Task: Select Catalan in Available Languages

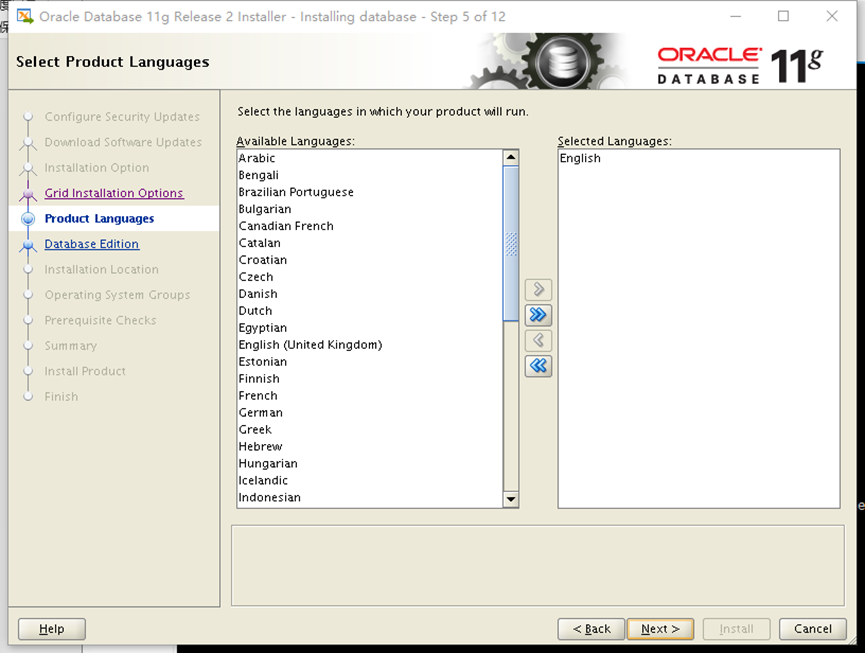Action: (x=370, y=243)
